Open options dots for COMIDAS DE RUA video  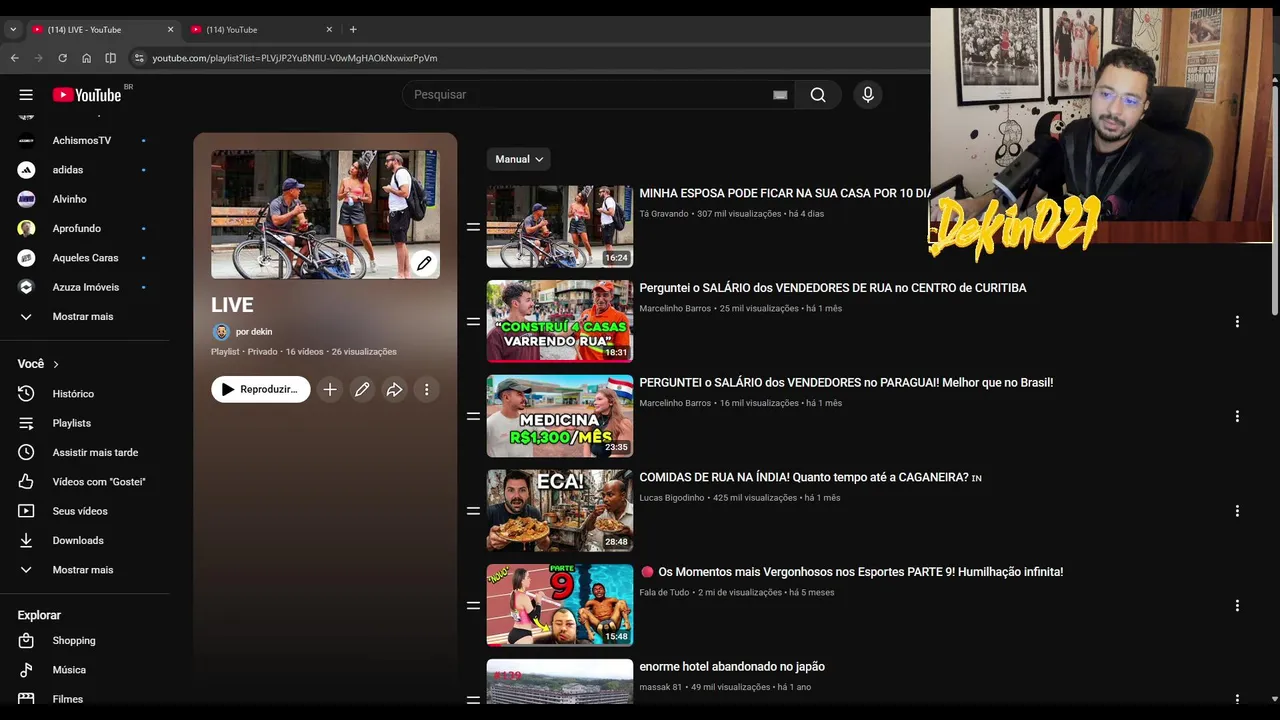1237,511
